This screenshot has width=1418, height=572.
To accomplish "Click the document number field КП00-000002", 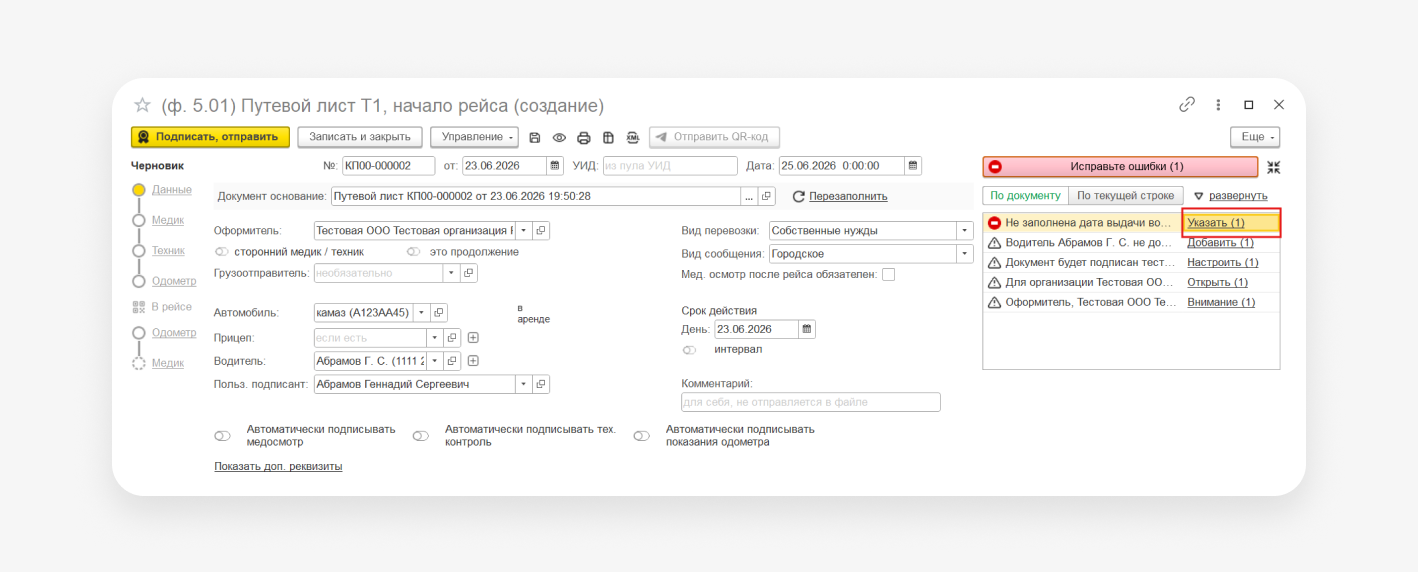I will (389, 166).
